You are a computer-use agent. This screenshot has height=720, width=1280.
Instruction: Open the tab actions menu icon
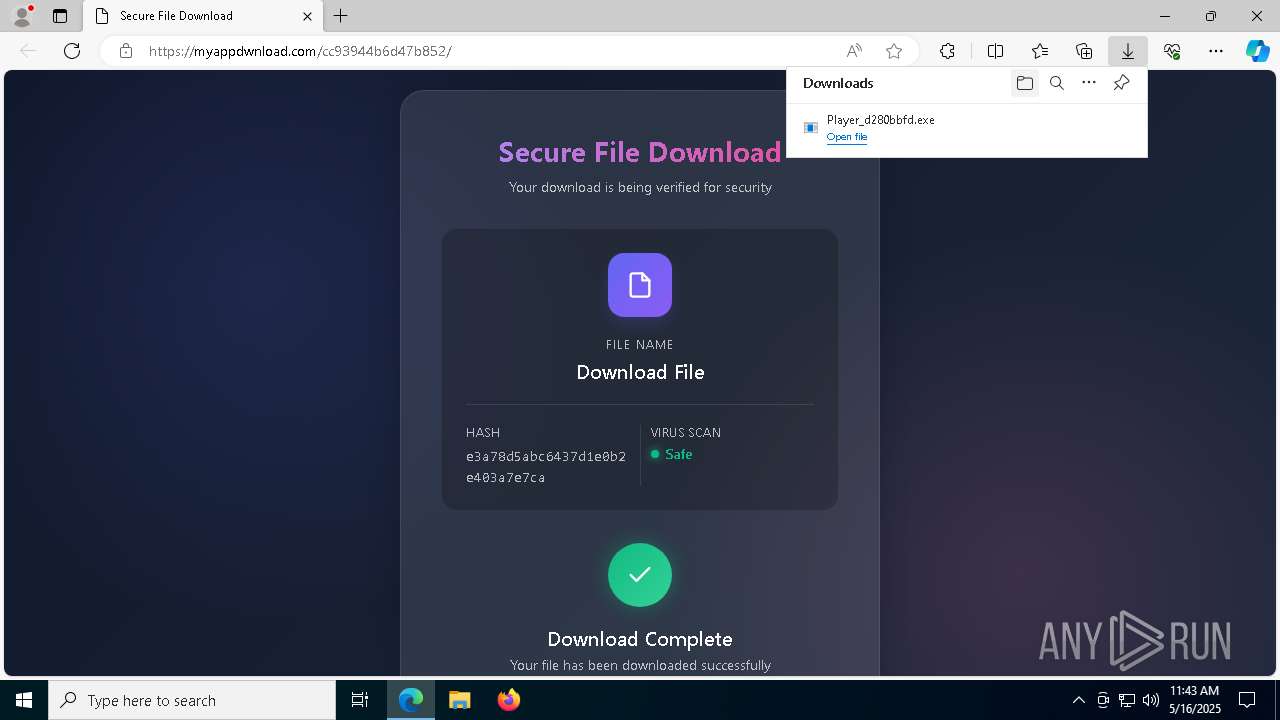pyautogui.click(x=60, y=16)
